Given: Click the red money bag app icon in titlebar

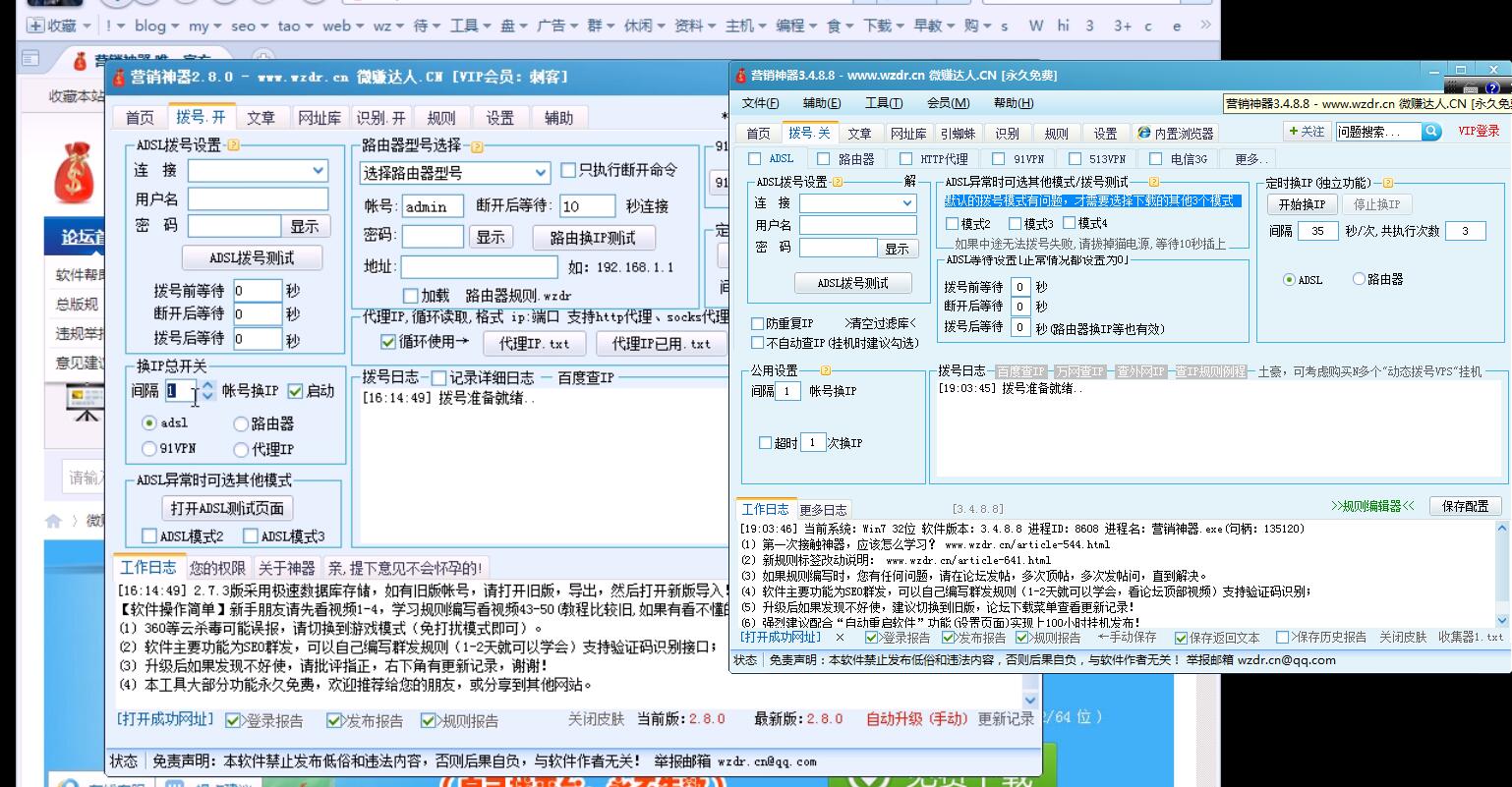Looking at the screenshot, I should (x=739, y=75).
